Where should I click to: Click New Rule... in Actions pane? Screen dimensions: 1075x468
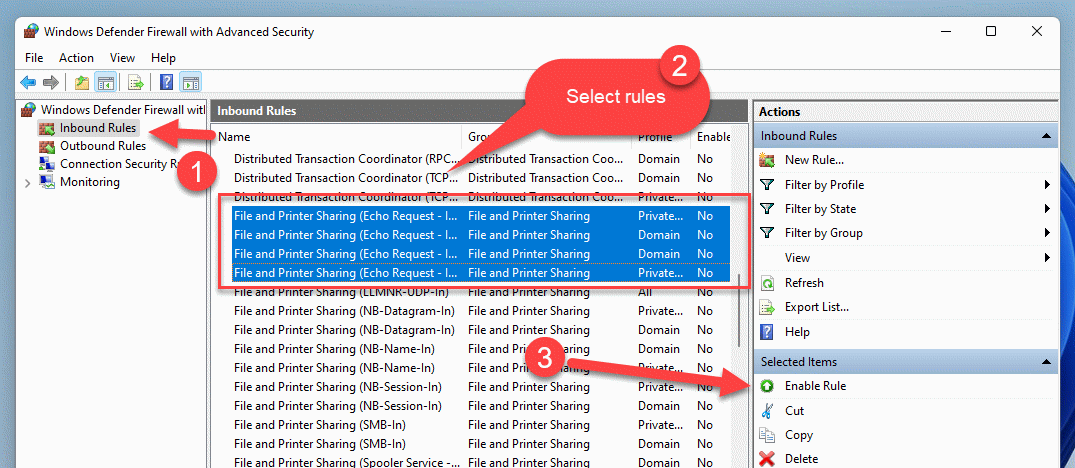tap(814, 160)
